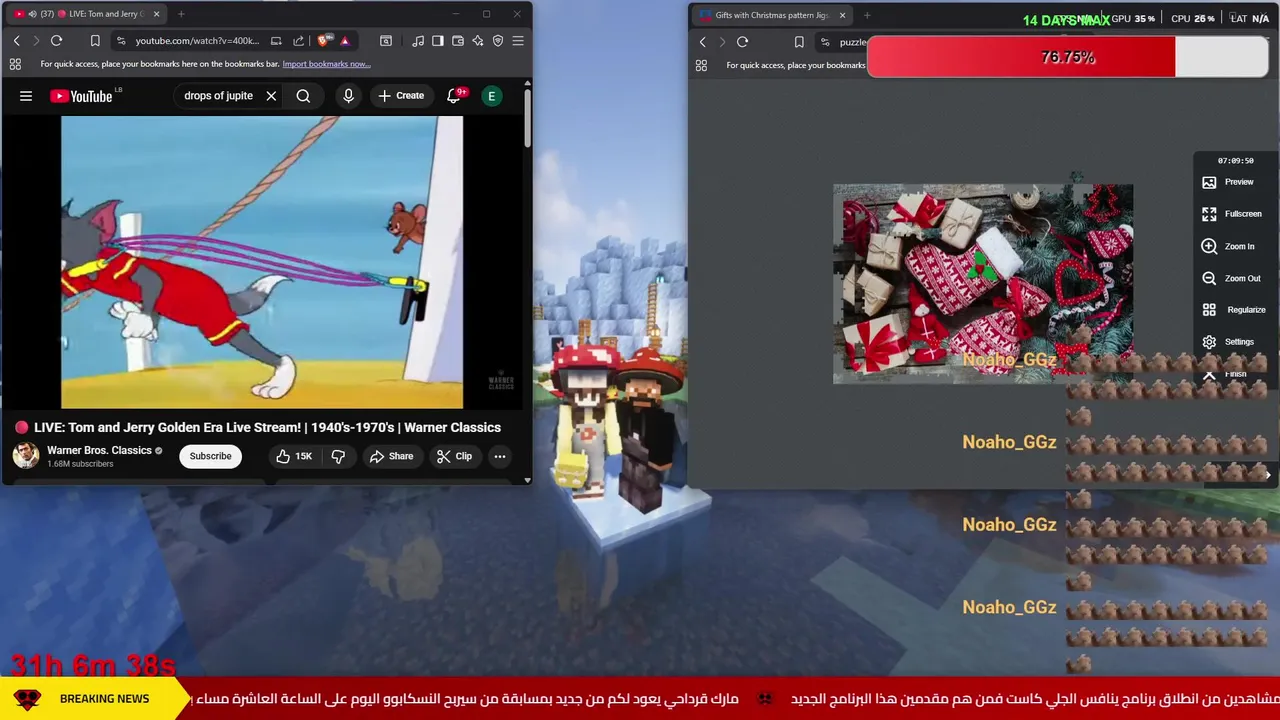Viewport: 1280px width, 720px height.
Task: Open new tab in puzzle window
Action: [x=867, y=15]
